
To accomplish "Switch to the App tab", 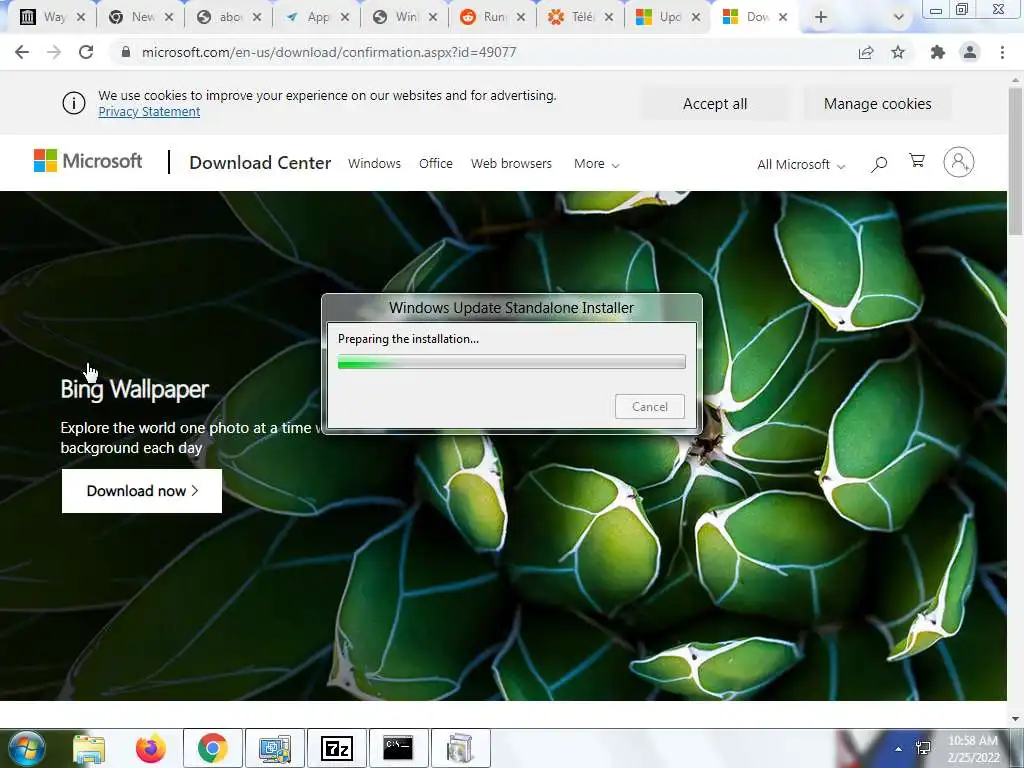I will point(318,17).
